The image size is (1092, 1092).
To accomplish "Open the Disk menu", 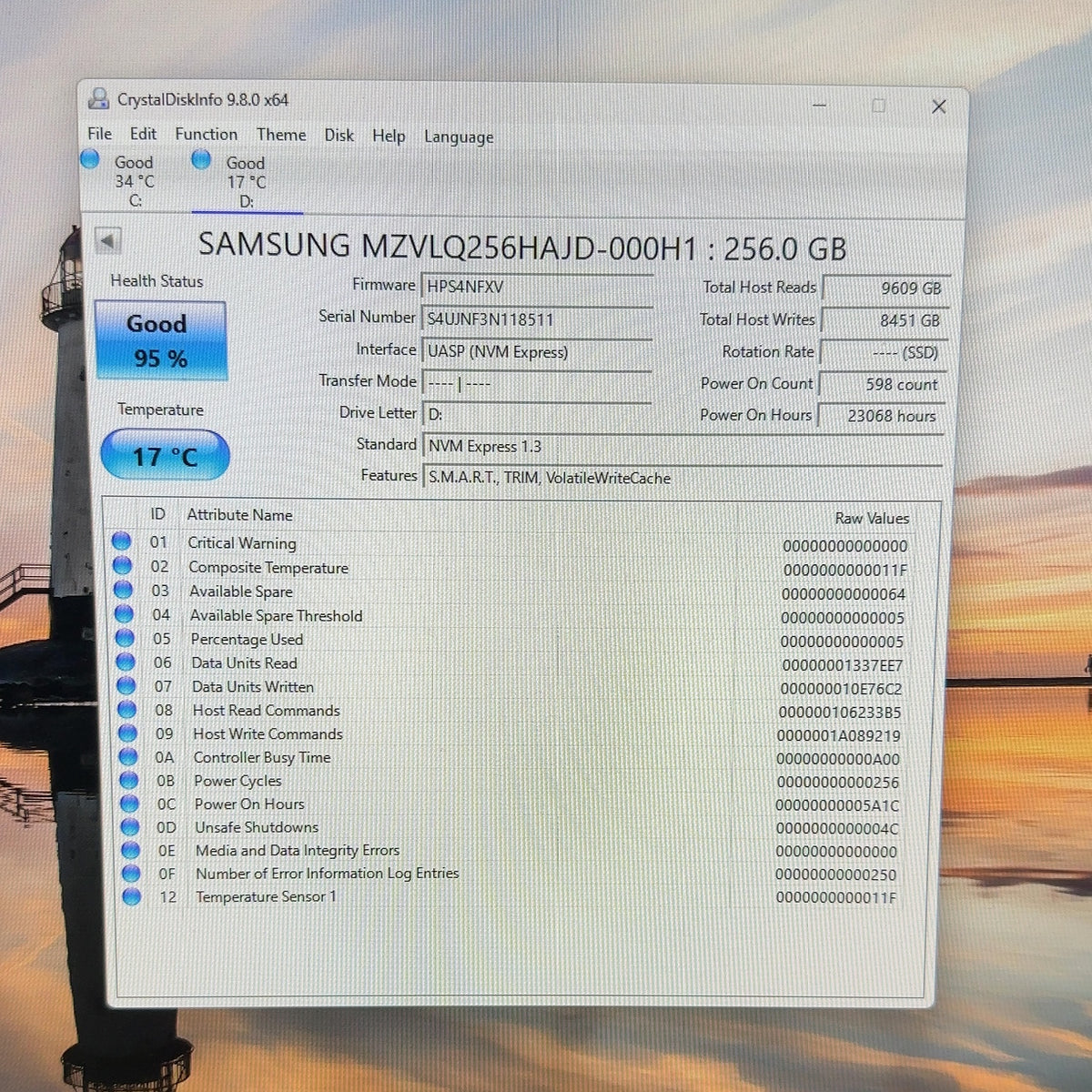I will [339, 135].
